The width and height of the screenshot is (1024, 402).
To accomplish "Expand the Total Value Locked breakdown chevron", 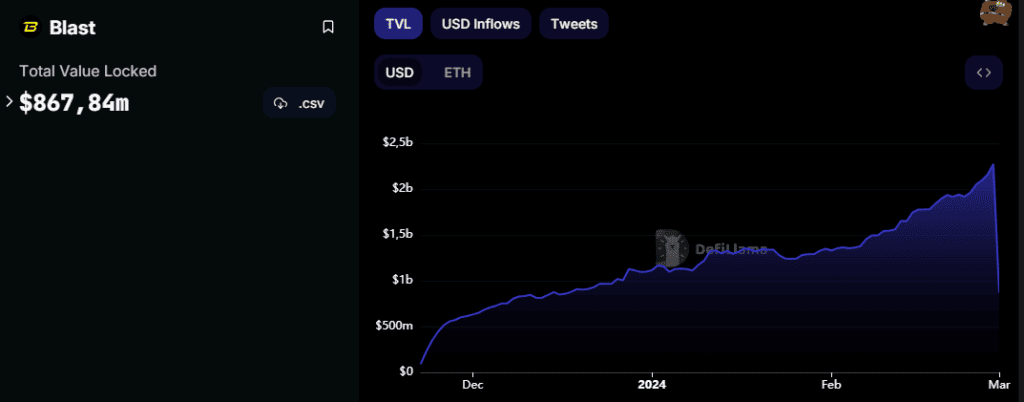I will (x=9, y=101).
